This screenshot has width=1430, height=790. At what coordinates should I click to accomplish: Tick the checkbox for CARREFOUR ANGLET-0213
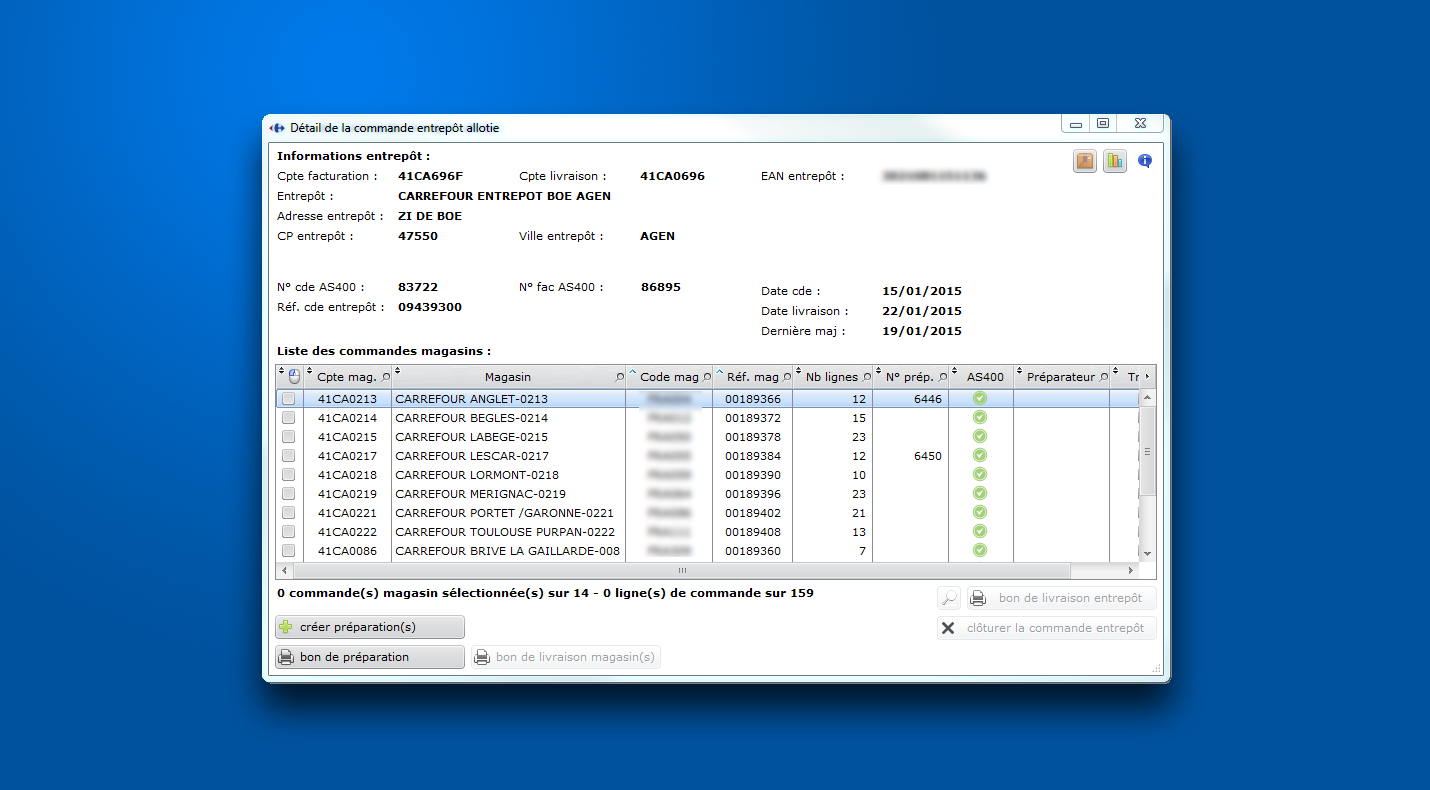coord(288,399)
